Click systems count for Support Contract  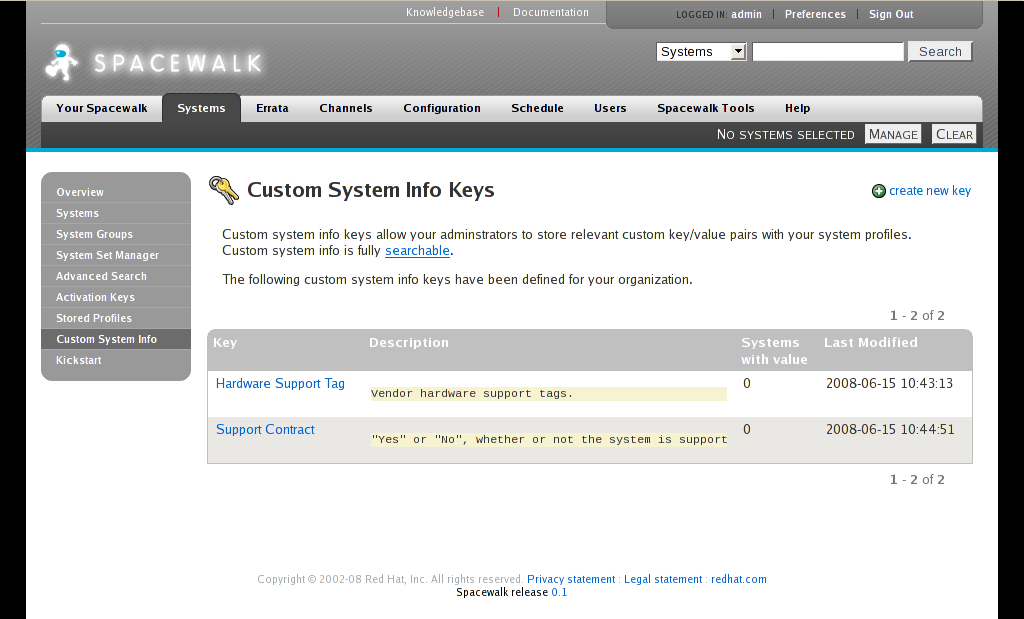747,430
